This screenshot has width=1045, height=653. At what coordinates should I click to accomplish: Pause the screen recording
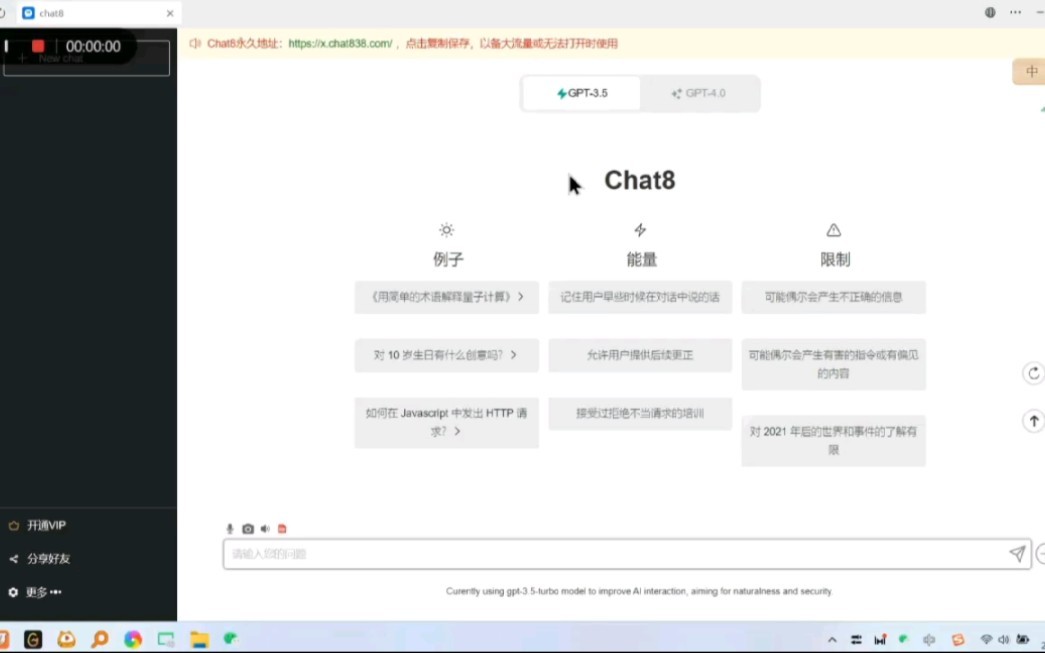(7, 46)
